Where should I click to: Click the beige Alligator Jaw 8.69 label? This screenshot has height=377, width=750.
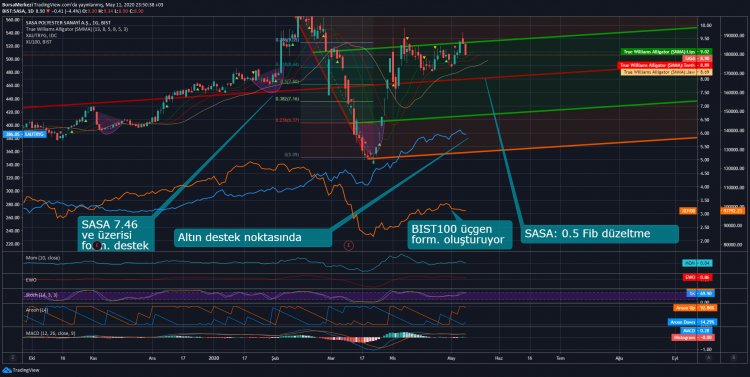(x=666, y=72)
